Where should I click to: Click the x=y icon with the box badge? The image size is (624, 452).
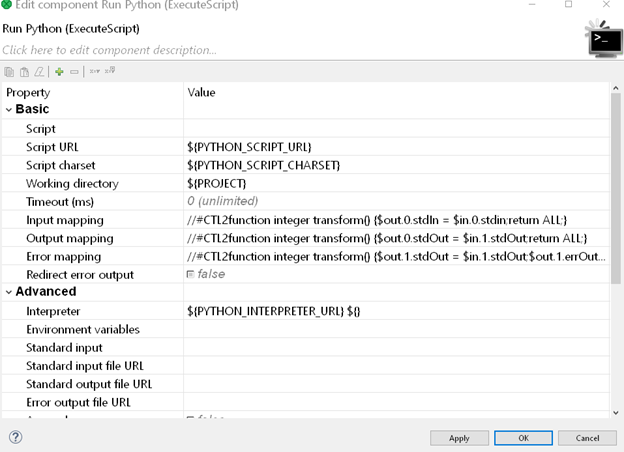point(110,71)
